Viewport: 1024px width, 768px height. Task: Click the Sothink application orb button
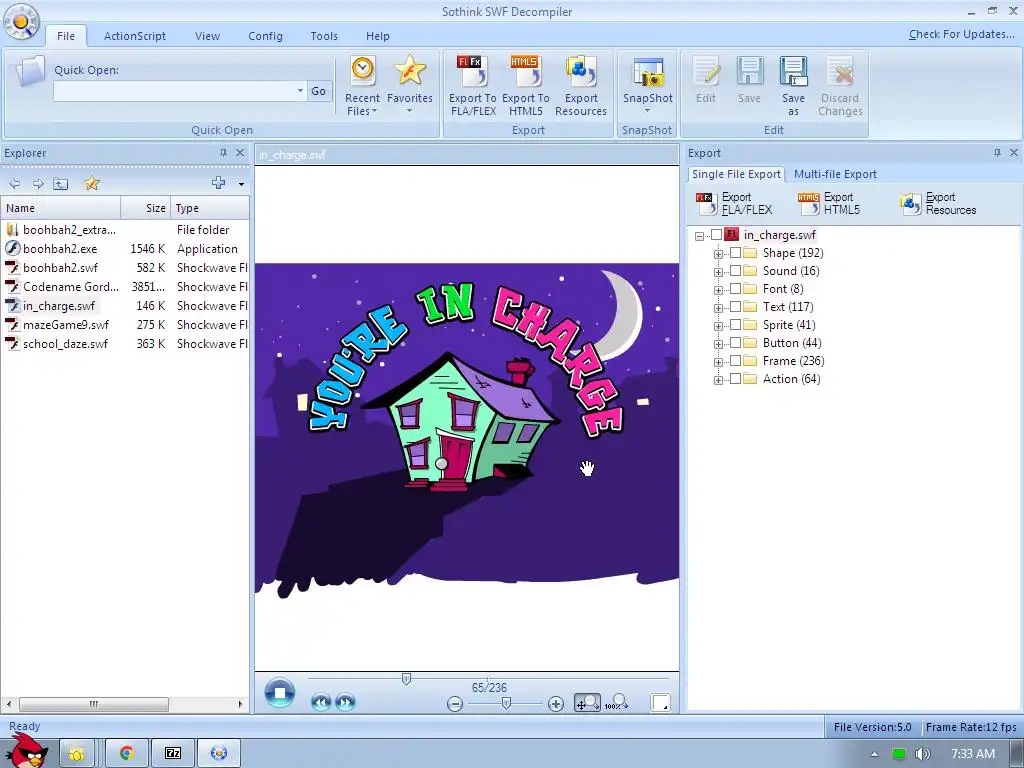click(21, 22)
